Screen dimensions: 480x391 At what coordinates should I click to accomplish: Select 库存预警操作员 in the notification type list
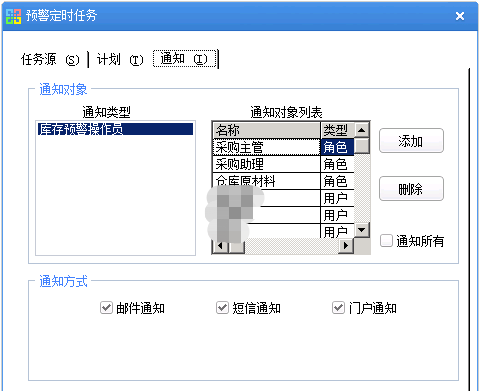pyautogui.click(x=115, y=129)
